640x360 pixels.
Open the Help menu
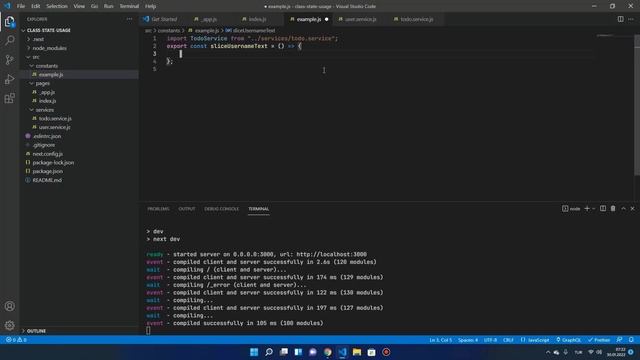[151, 6]
